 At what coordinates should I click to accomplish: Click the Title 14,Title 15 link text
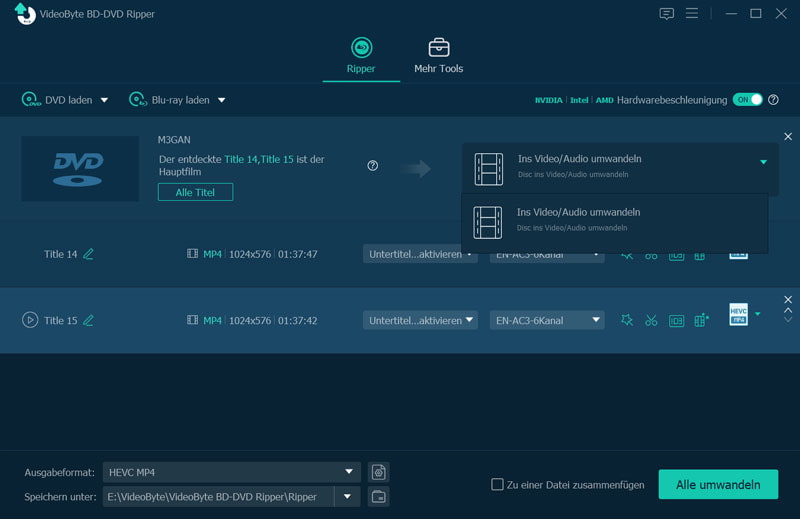[x=259, y=159]
